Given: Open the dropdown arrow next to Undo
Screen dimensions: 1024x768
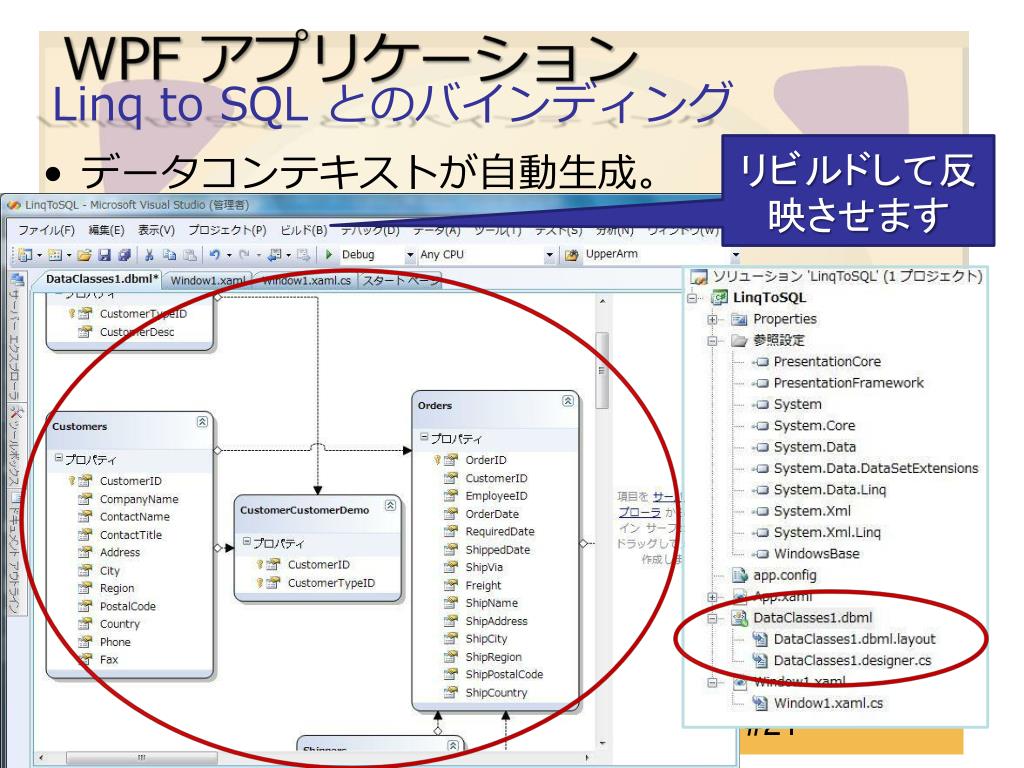Looking at the screenshot, I should pos(229,255).
